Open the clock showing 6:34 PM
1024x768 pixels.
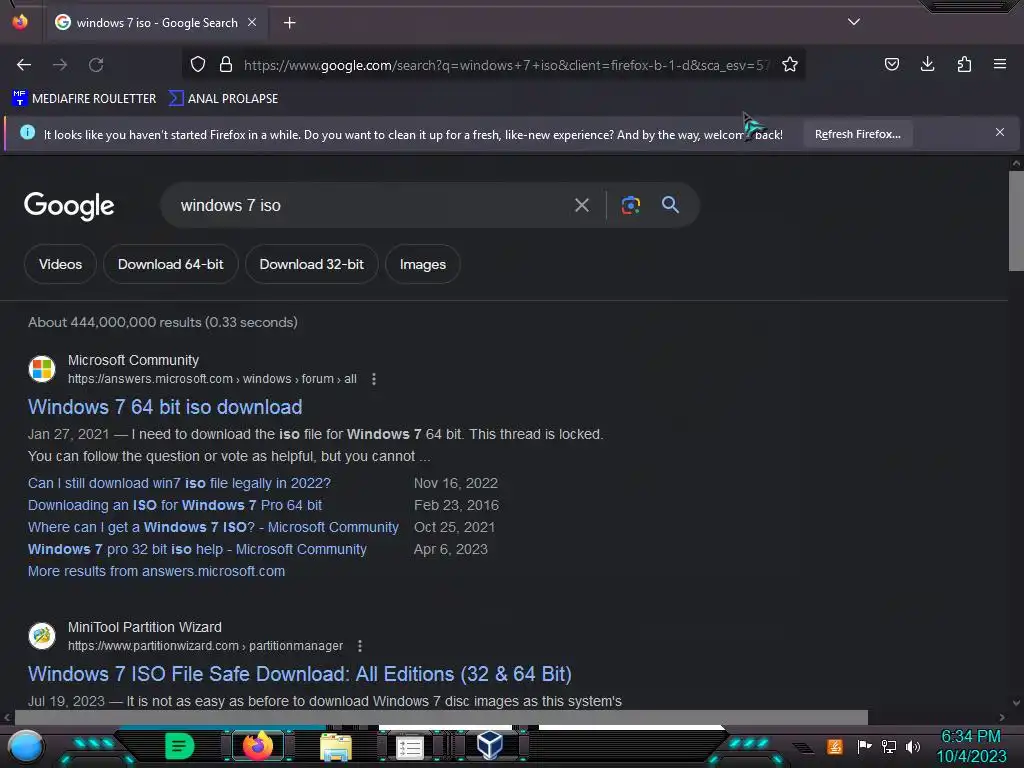pos(971,746)
